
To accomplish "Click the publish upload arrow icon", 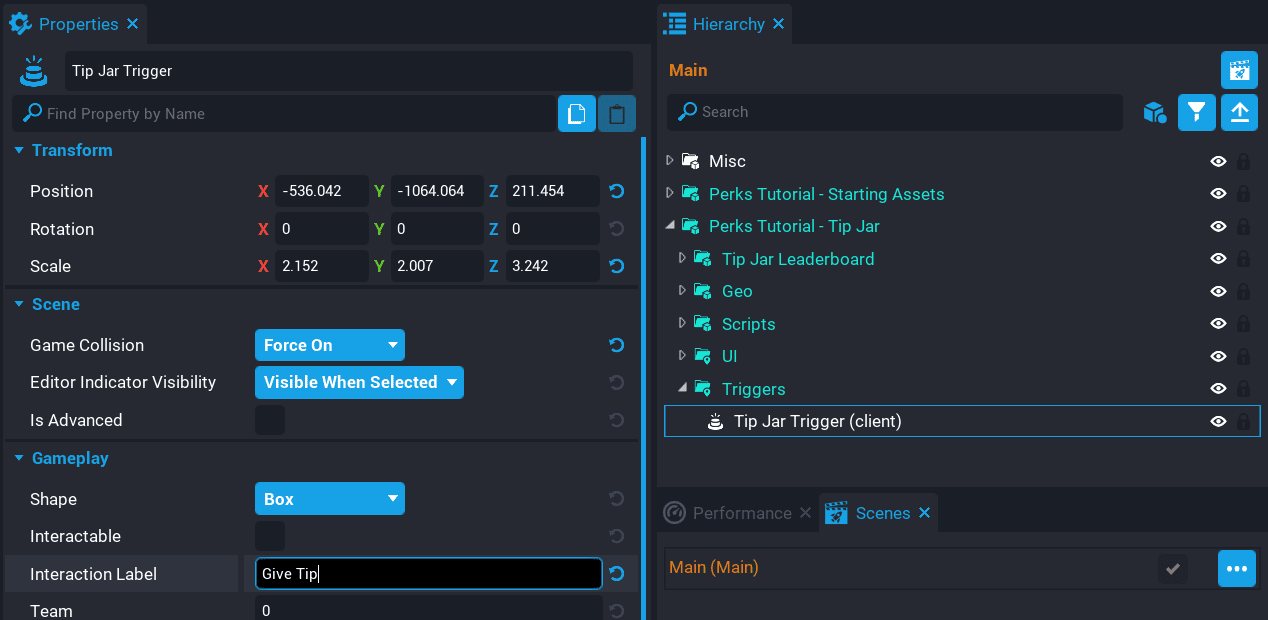I will tap(1239, 112).
